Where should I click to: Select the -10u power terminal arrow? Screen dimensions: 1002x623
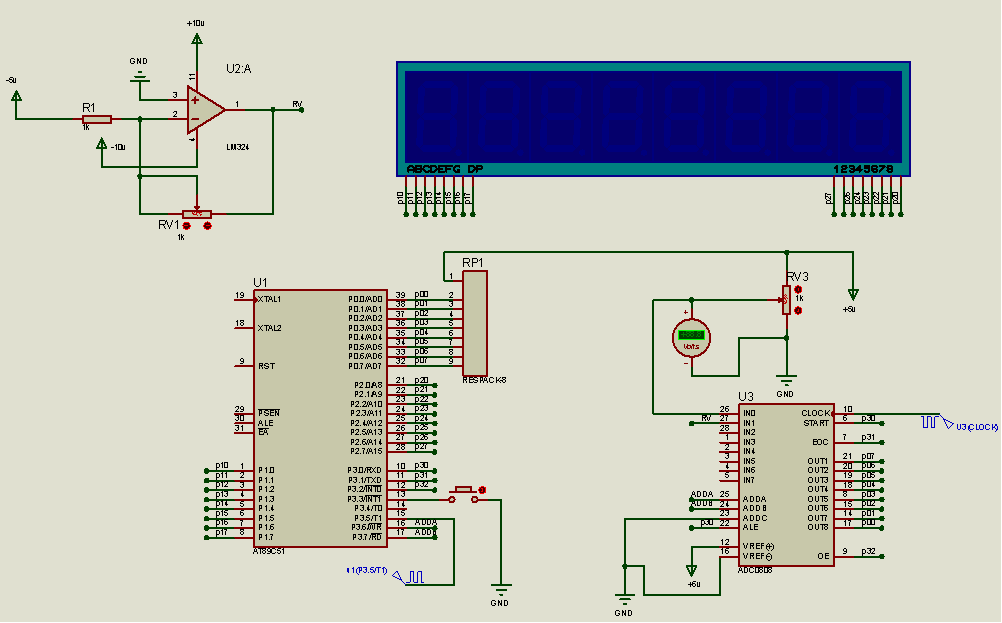pos(102,144)
